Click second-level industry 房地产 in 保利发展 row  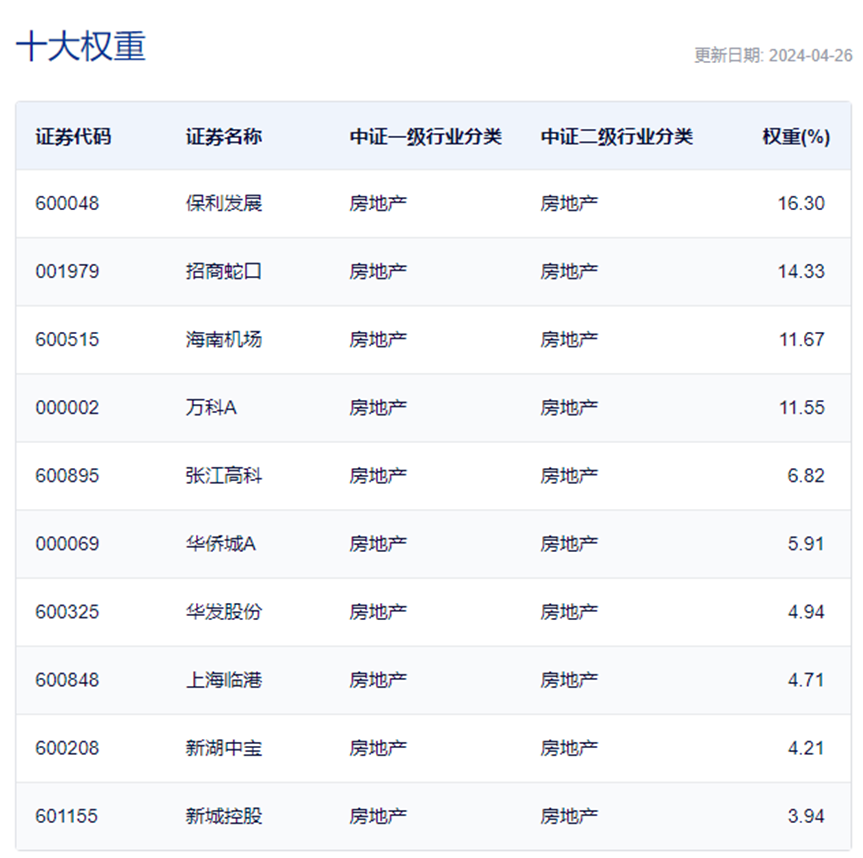pos(569,204)
